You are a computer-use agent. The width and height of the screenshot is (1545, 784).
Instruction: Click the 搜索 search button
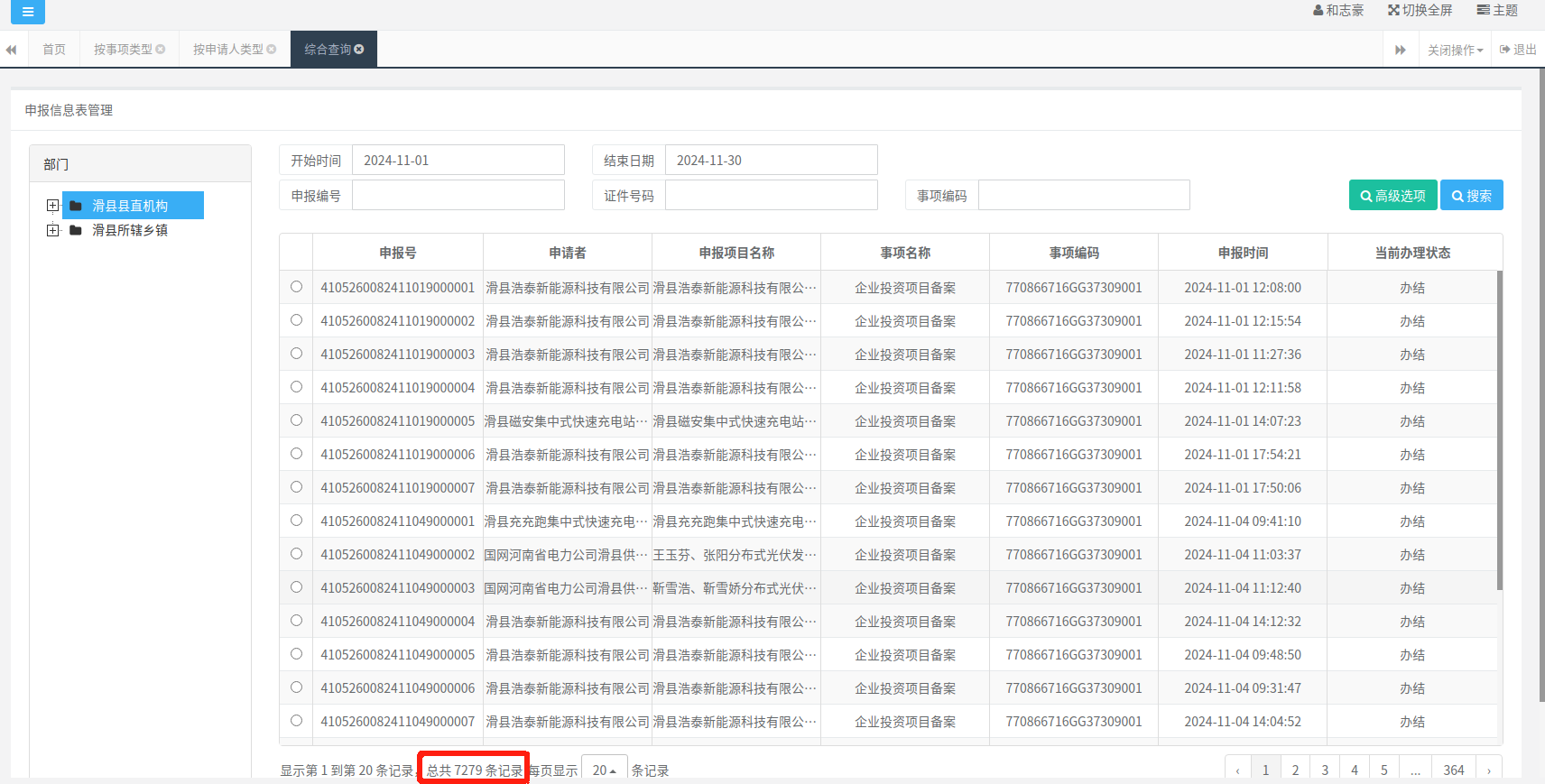click(x=1471, y=196)
